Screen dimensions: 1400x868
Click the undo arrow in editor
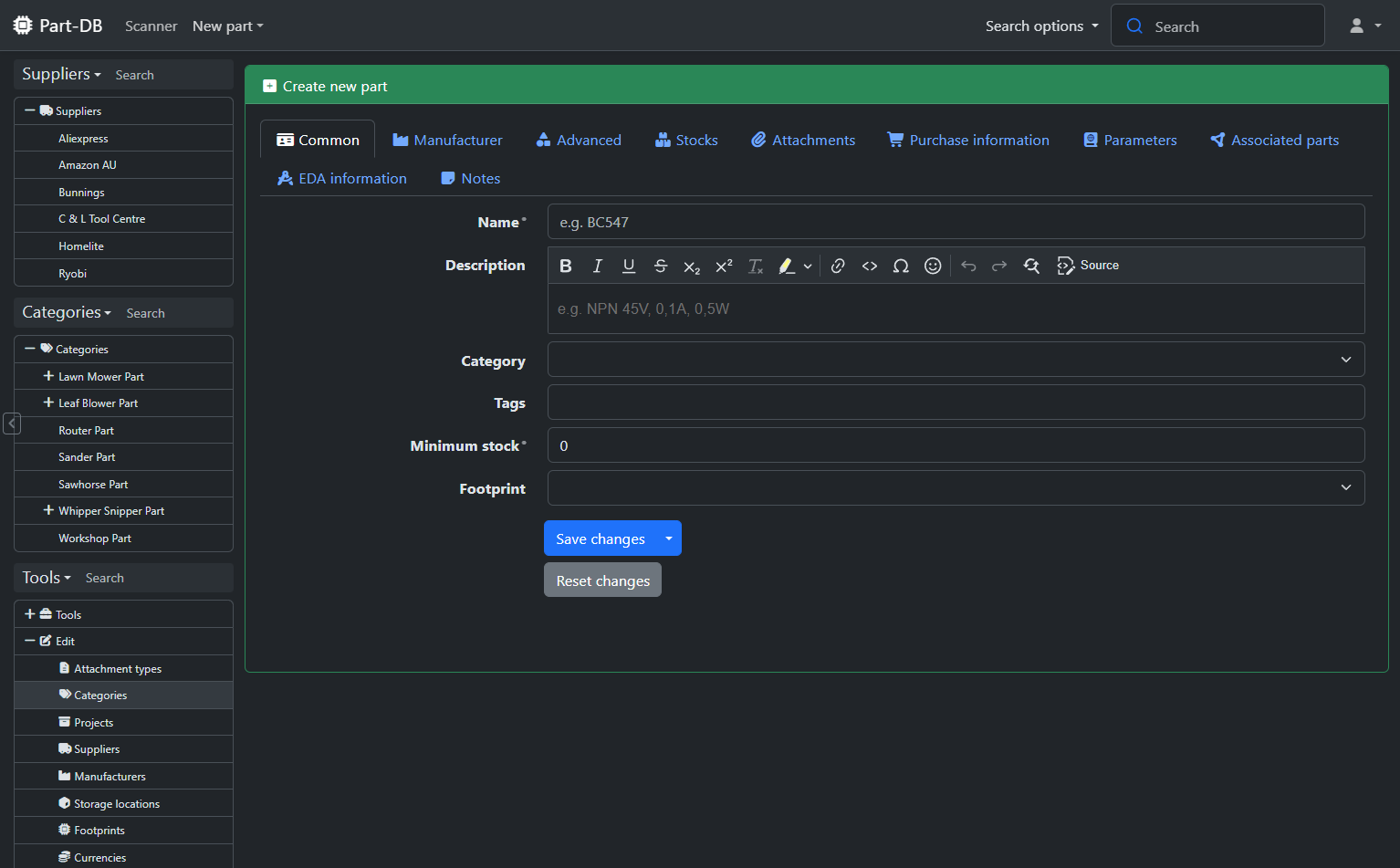pyautogui.click(x=968, y=266)
